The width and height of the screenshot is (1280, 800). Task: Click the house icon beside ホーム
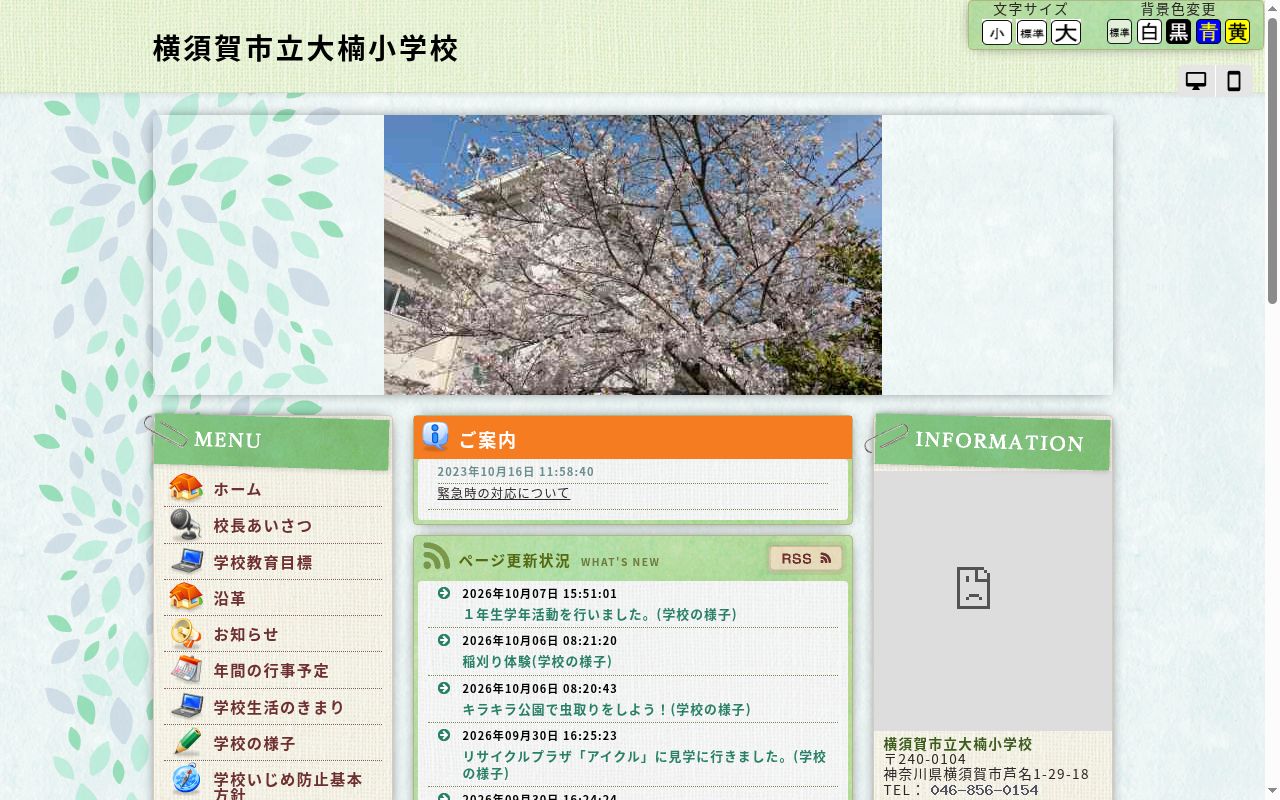186,488
